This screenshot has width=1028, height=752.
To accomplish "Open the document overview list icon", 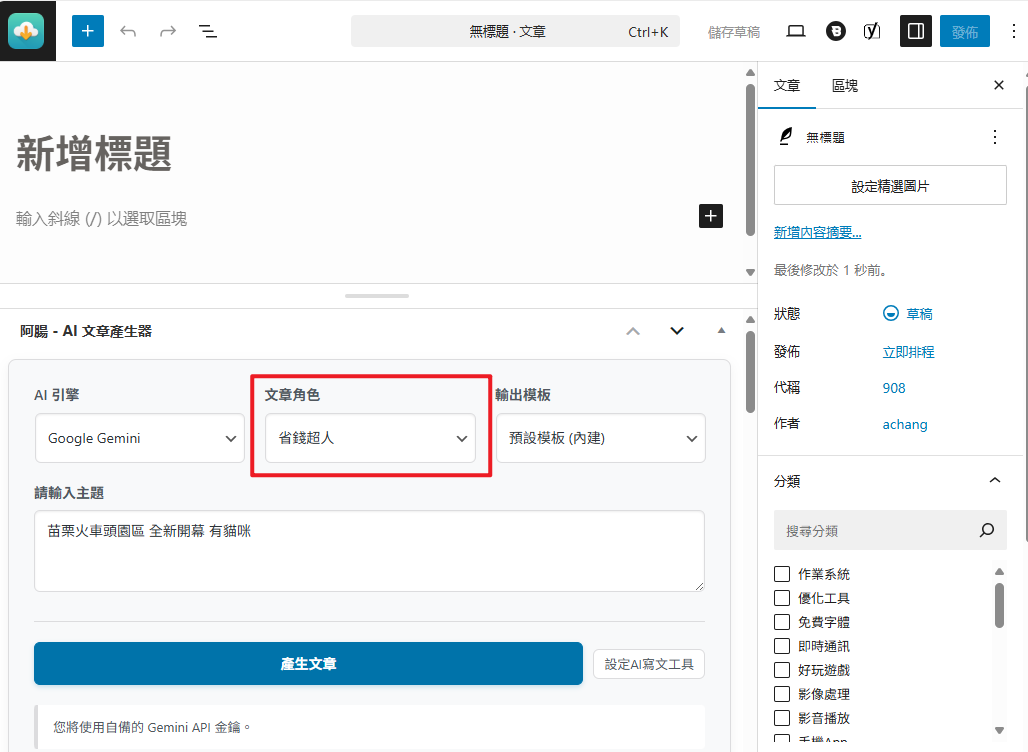I will click(208, 31).
